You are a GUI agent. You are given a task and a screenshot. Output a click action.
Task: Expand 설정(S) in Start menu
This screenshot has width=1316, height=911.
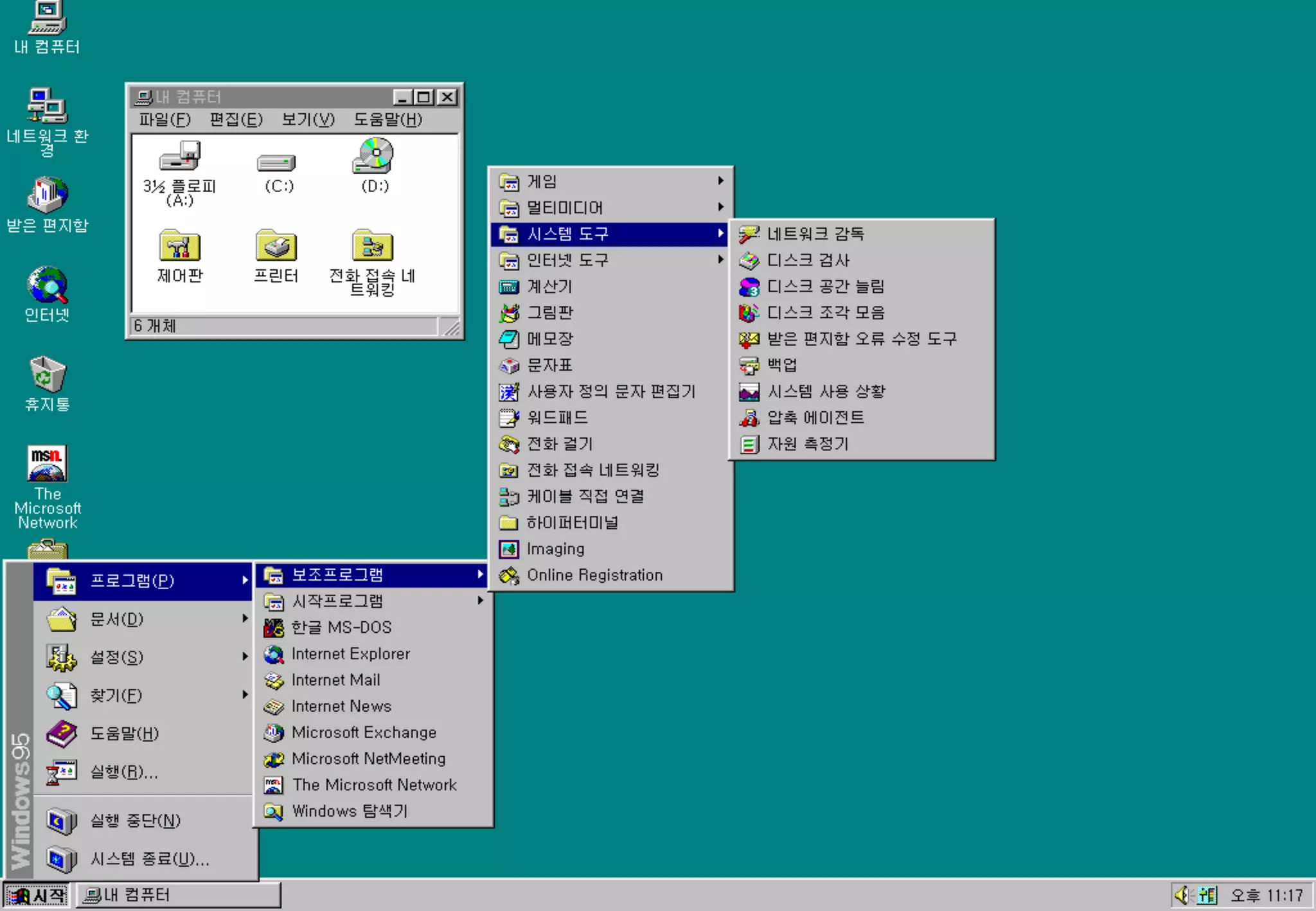[x=143, y=657]
